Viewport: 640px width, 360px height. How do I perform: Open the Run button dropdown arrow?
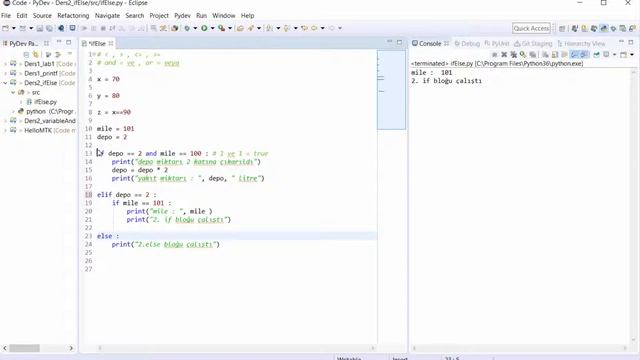212,28
